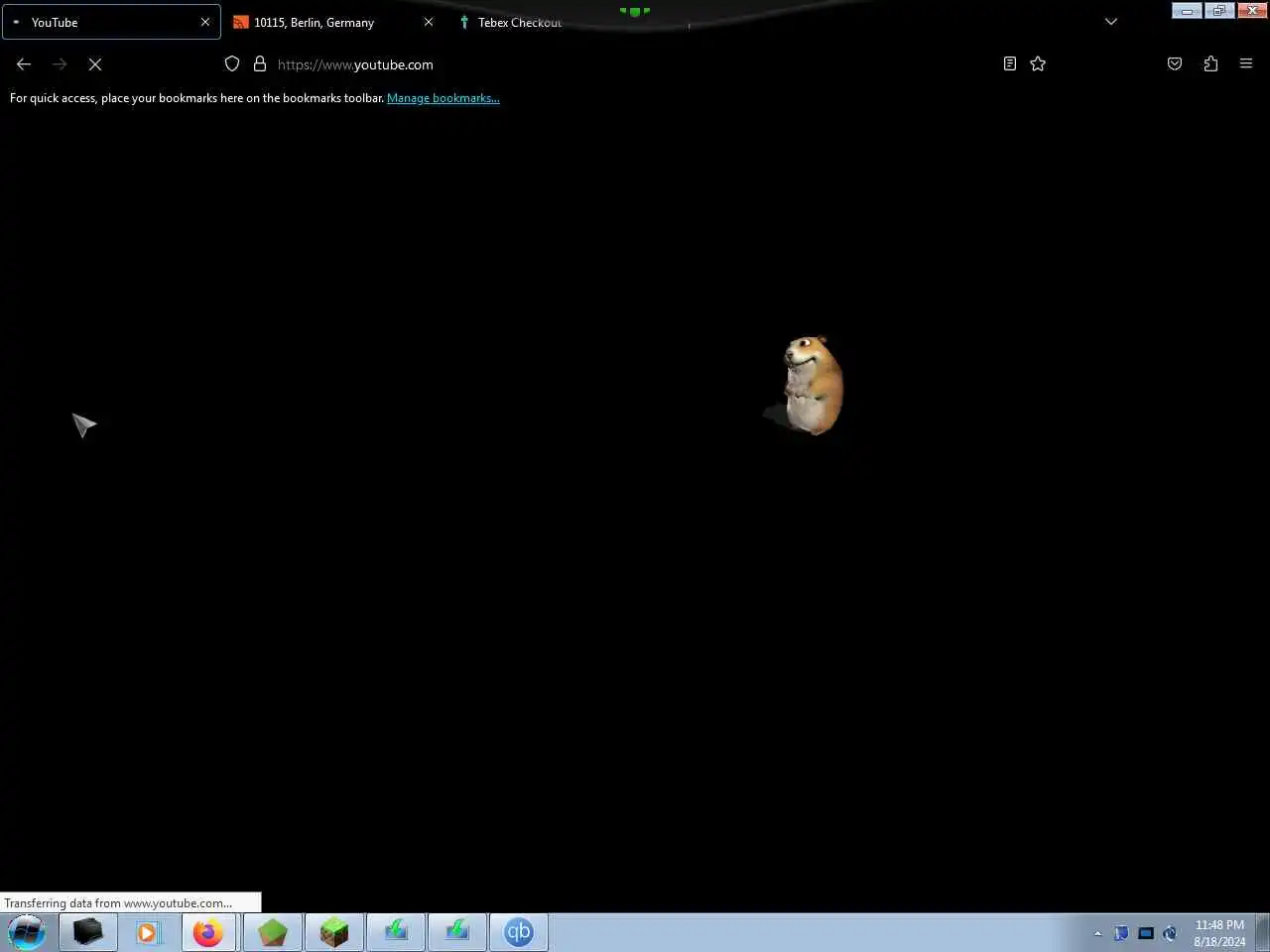Stop loading the YouTube page

pyautogui.click(x=95, y=63)
